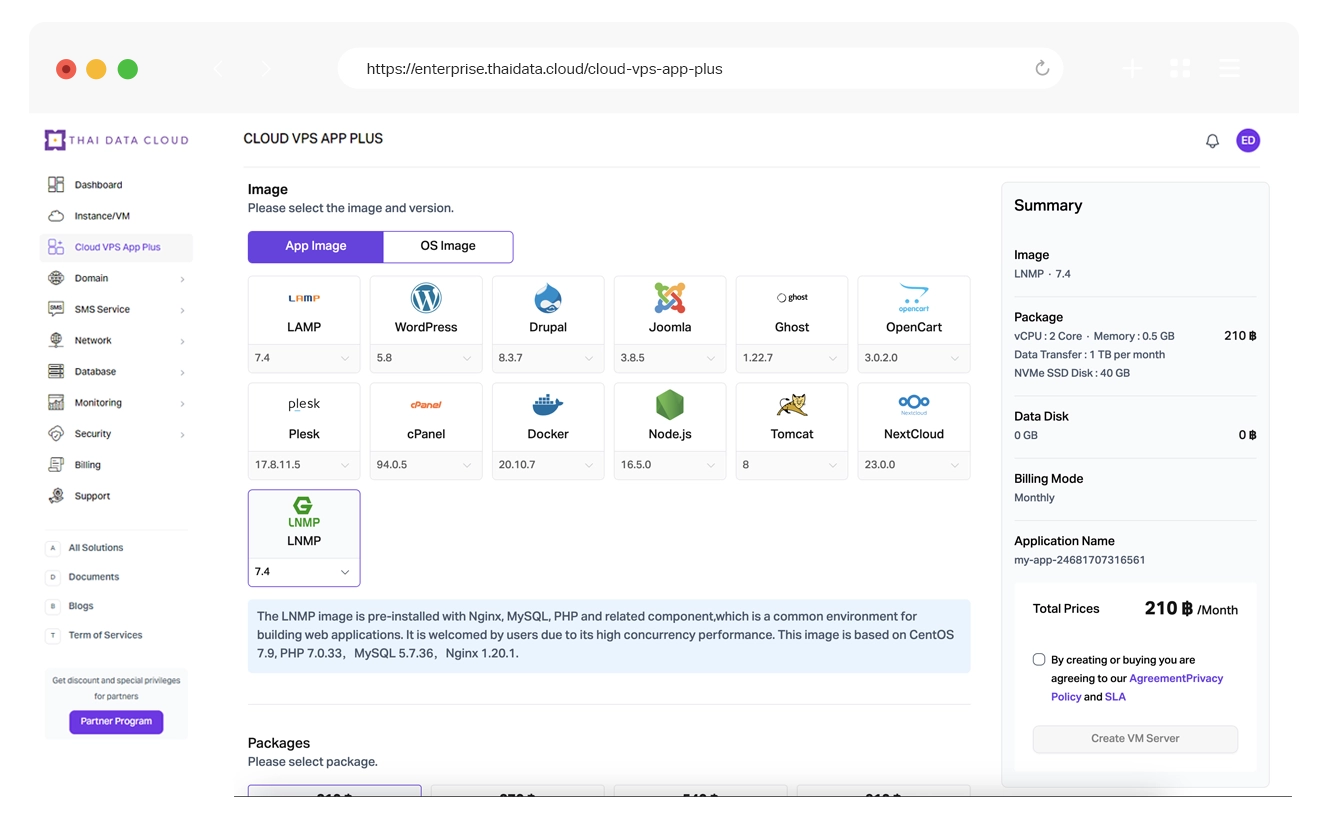
Task: Open LNMP version 7.4 dropdown
Action: 304,572
